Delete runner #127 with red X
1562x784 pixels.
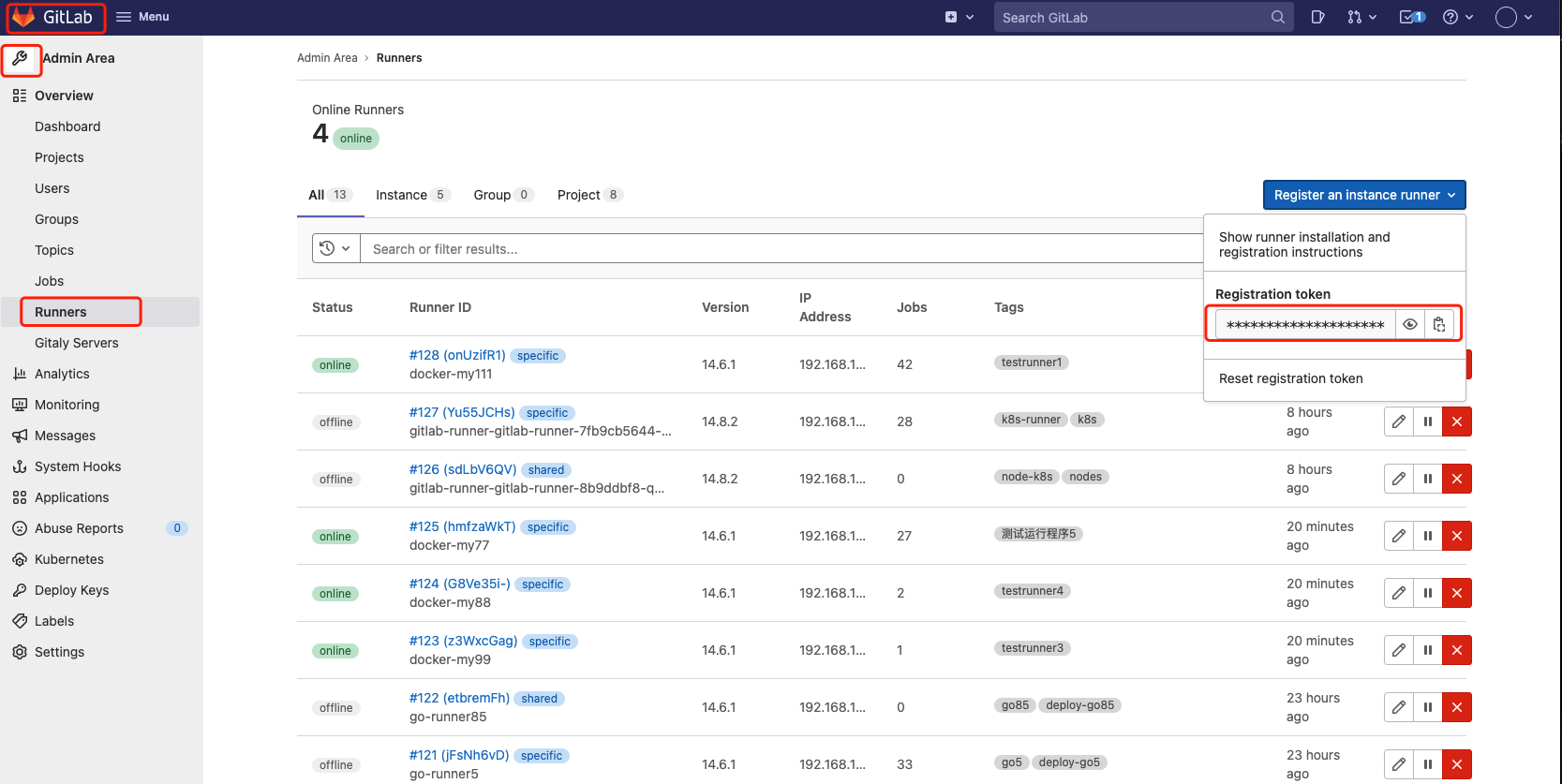coord(1457,422)
